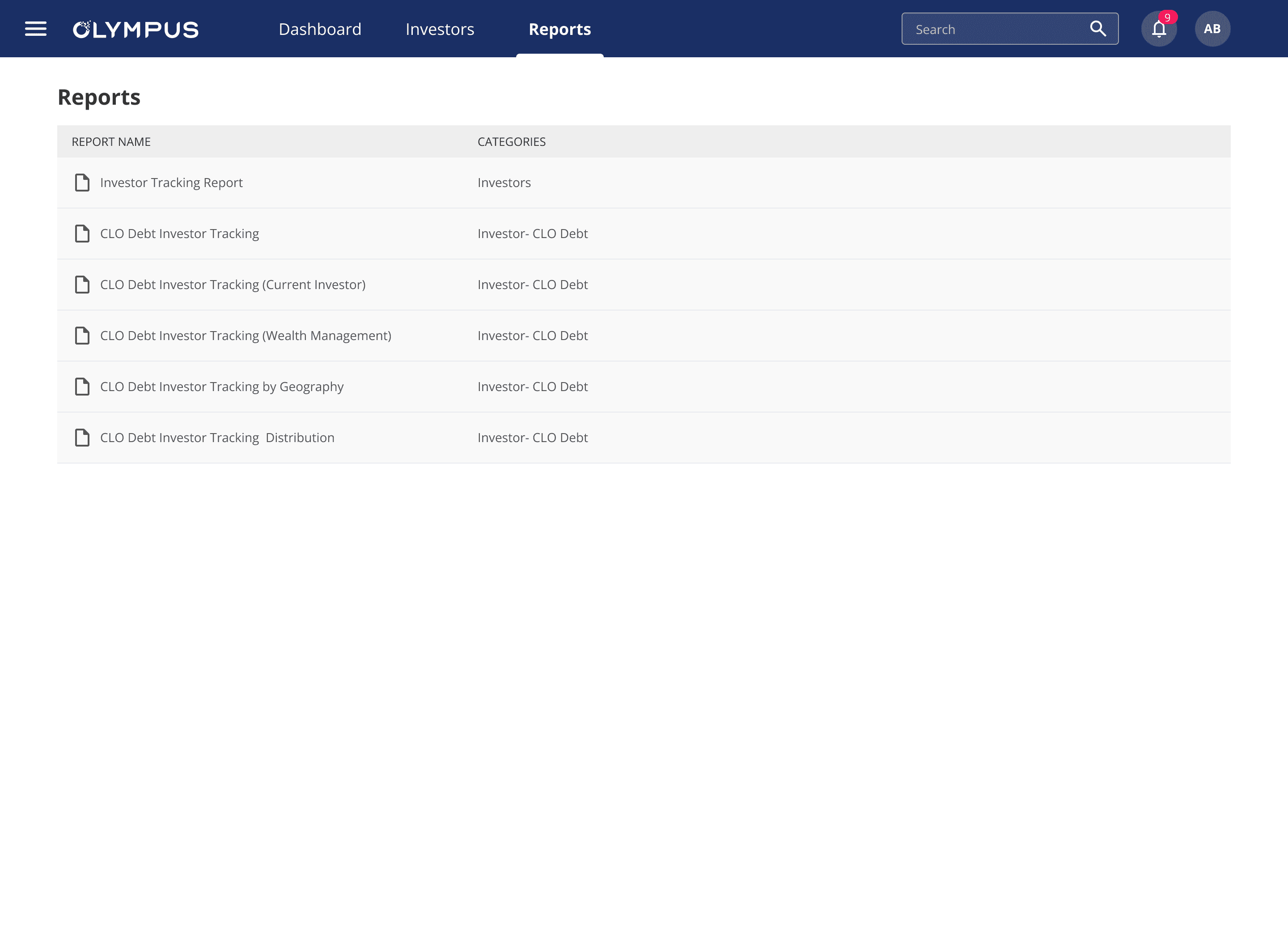Click file icon for Distribution report
1288x928 pixels.
(x=82, y=438)
